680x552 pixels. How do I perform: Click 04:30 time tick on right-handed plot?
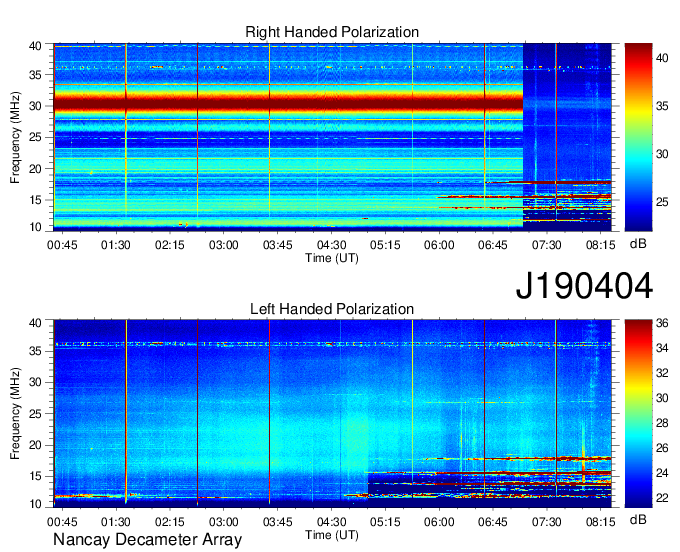pyautogui.click(x=331, y=245)
